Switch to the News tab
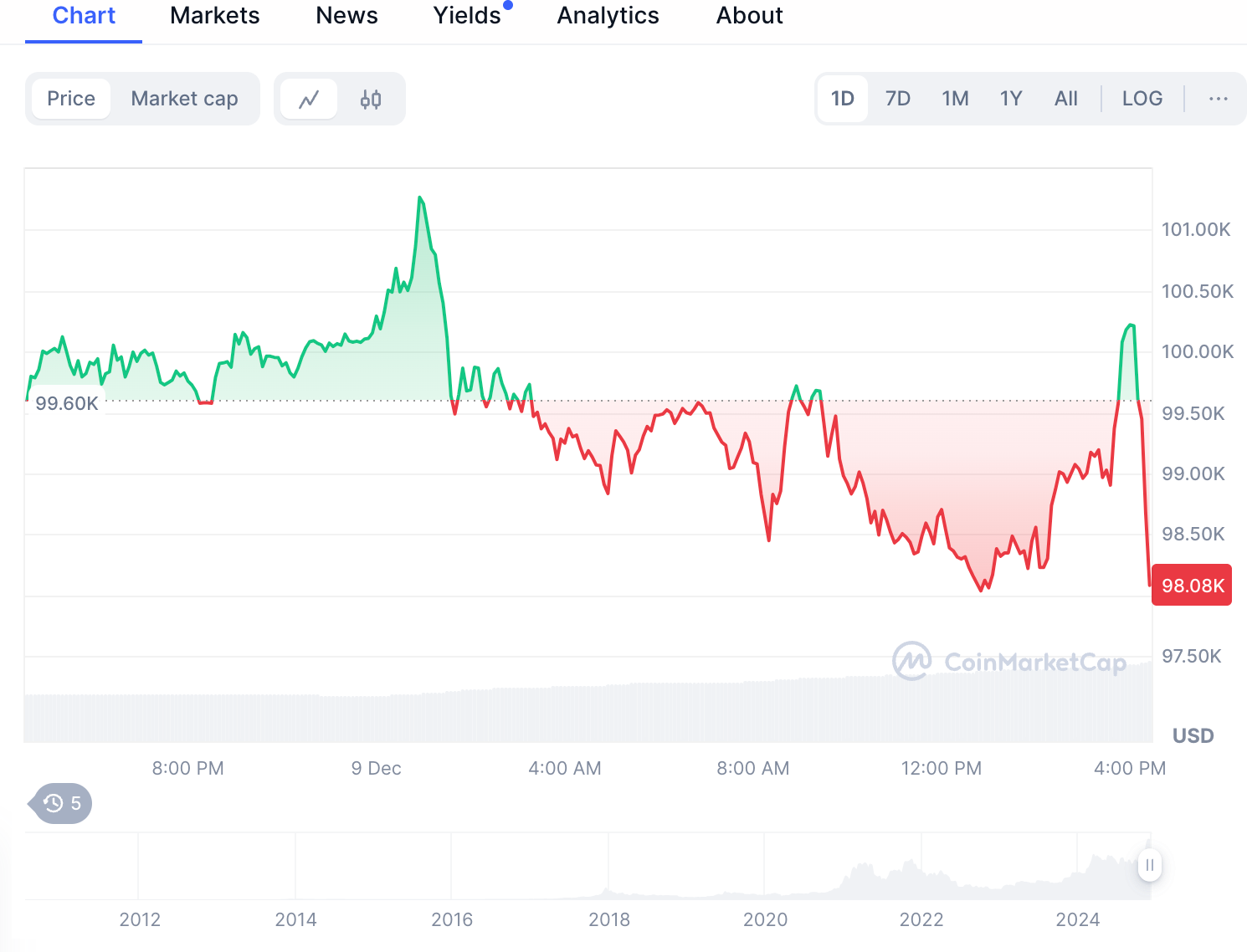 (346, 15)
